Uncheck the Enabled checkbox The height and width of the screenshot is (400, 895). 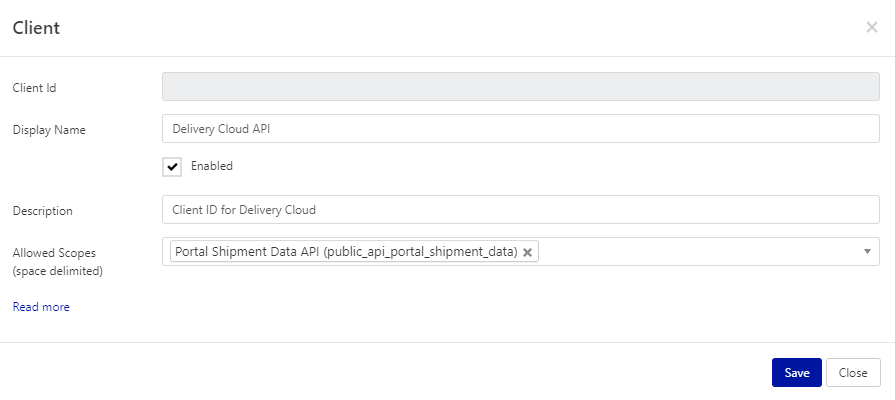[x=173, y=167]
